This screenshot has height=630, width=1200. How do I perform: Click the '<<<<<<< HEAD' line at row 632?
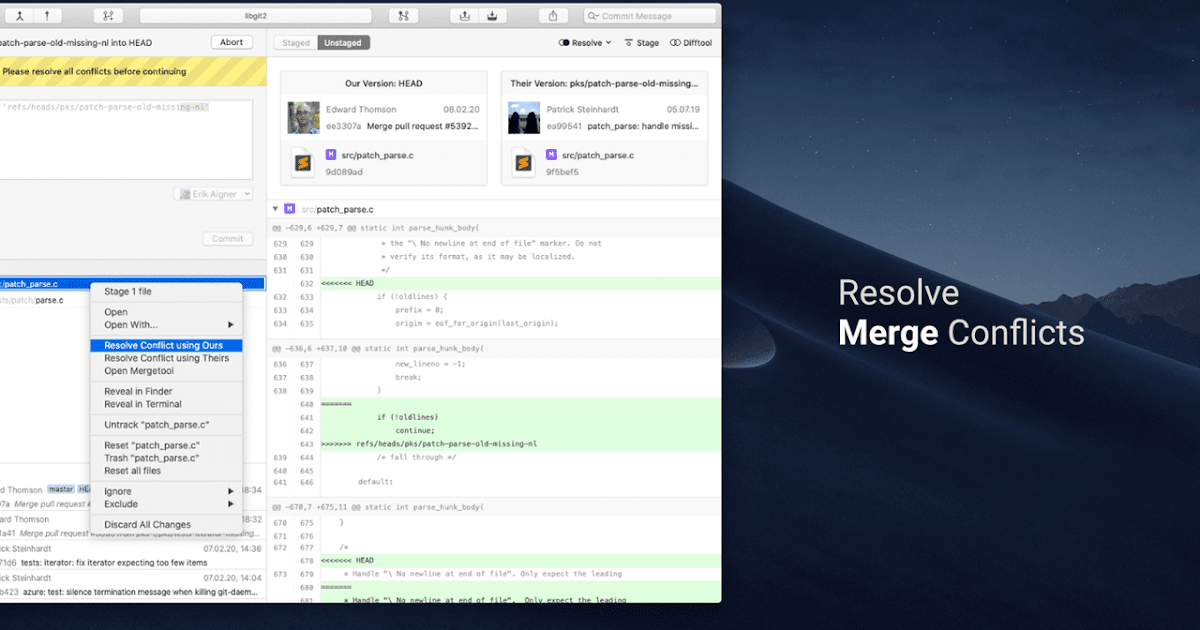coord(494,284)
